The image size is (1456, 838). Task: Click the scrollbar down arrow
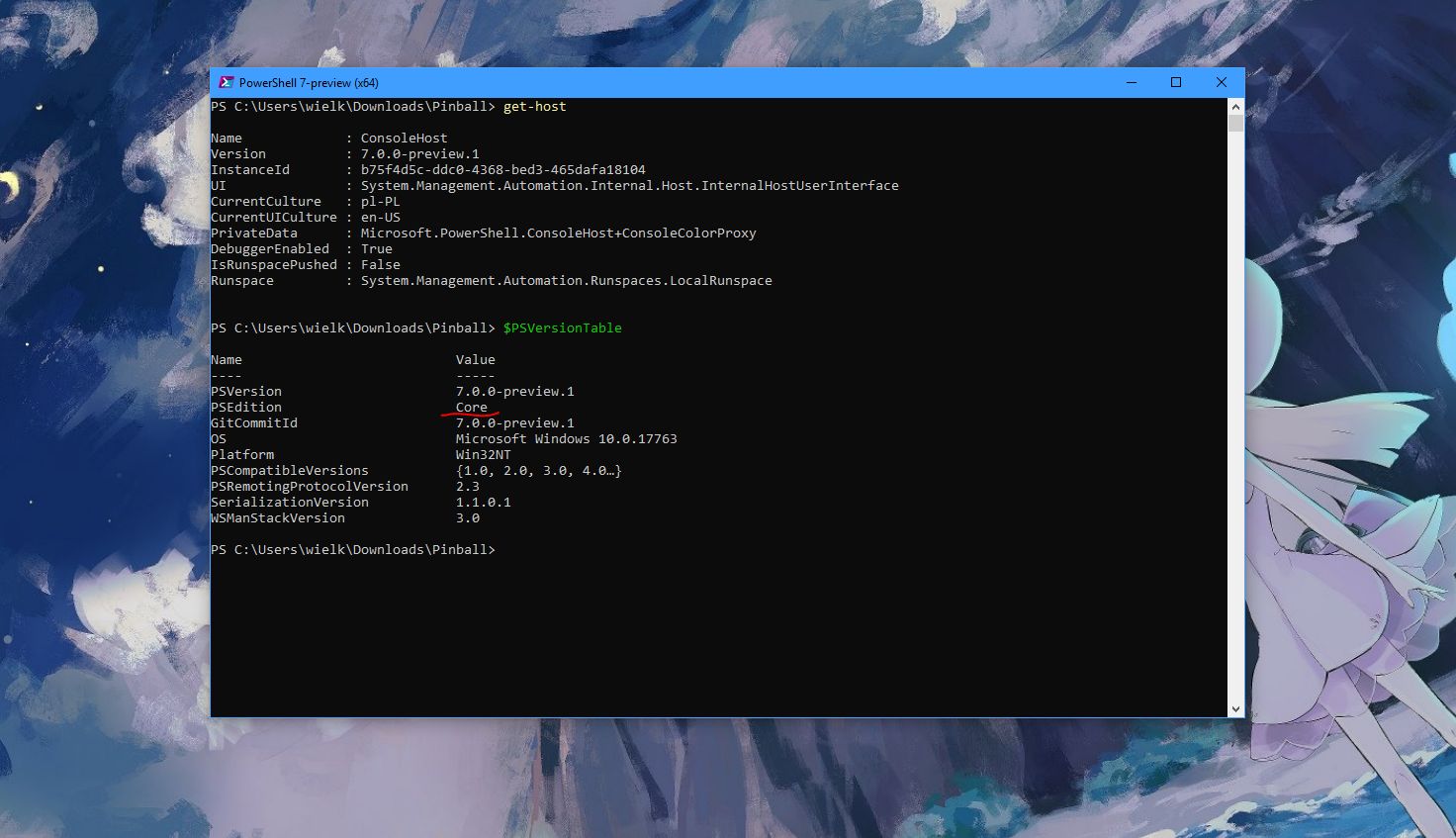[x=1234, y=708]
